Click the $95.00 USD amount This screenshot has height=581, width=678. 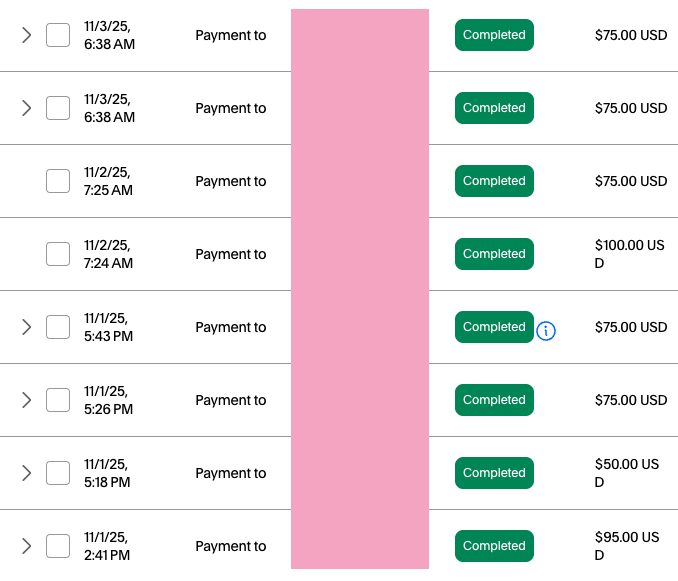628,546
